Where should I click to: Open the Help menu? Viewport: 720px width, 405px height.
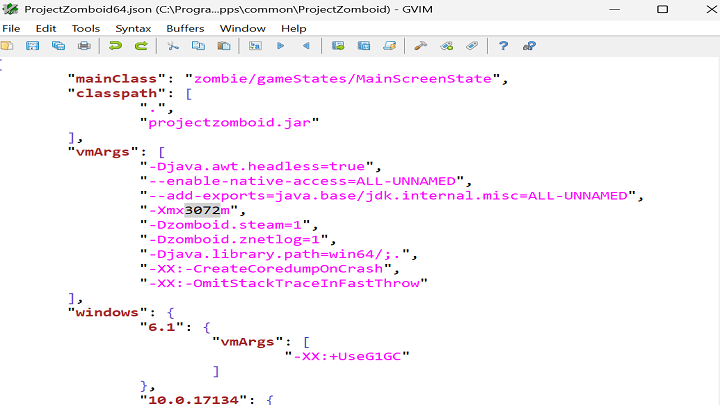point(294,28)
